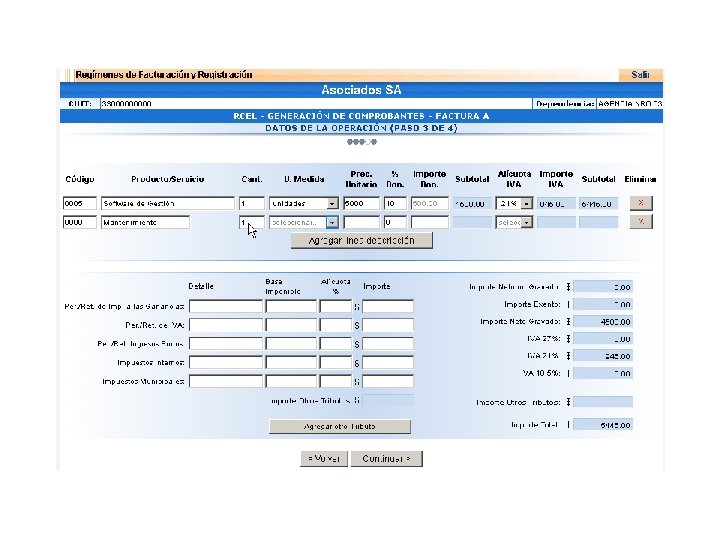The width and height of the screenshot is (720, 540).
Task: Click unit price field showing 5000
Action: pyautogui.click(x=361, y=203)
